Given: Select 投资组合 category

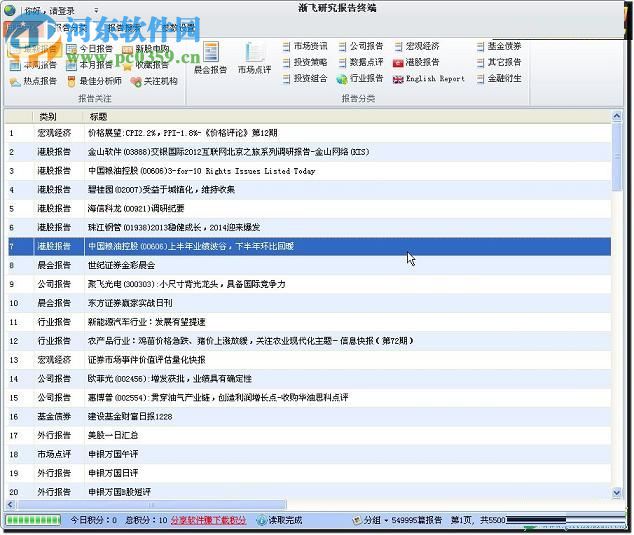Looking at the screenshot, I should pyautogui.click(x=305, y=78).
